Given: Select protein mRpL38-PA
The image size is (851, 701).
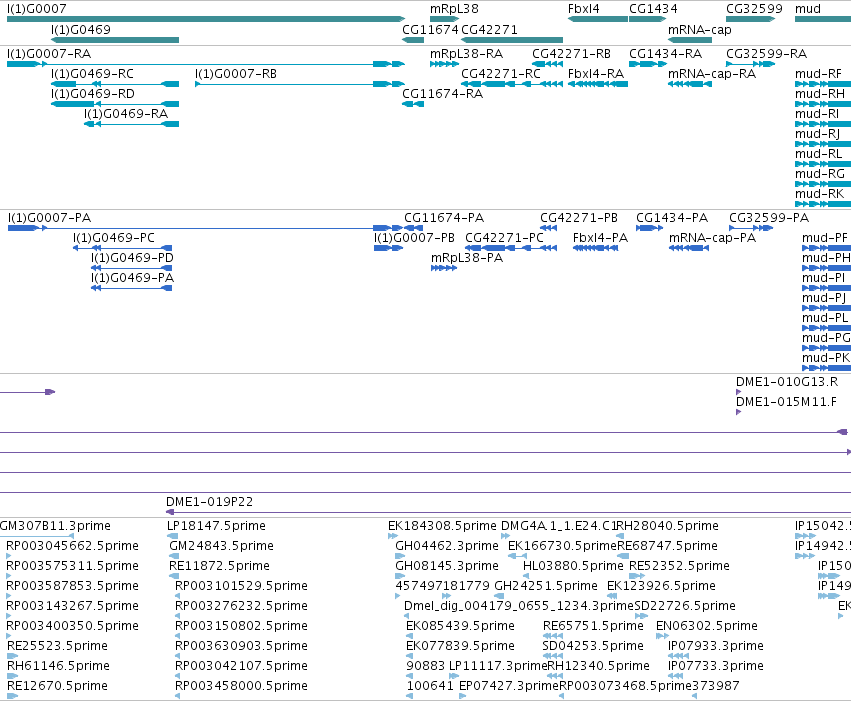Looking at the screenshot, I should pyautogui.click(x=444, y=269).
